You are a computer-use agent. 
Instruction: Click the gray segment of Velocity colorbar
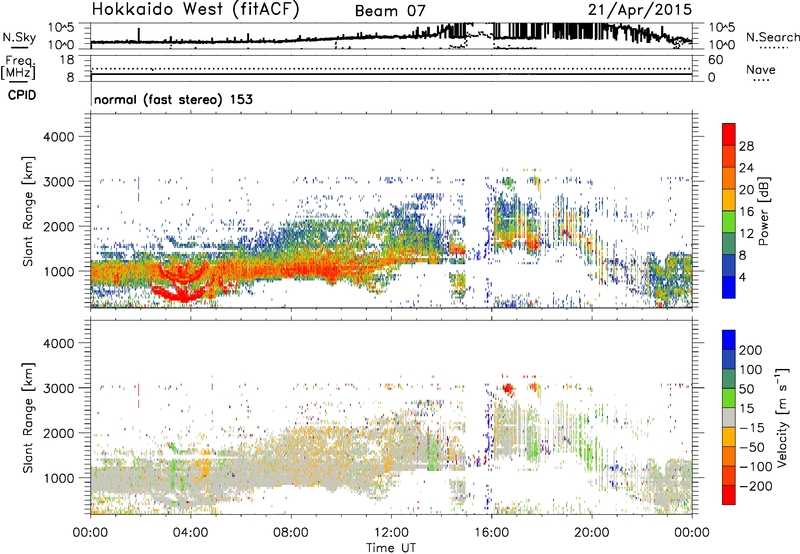pyautogui.click(x=729, y=417)
